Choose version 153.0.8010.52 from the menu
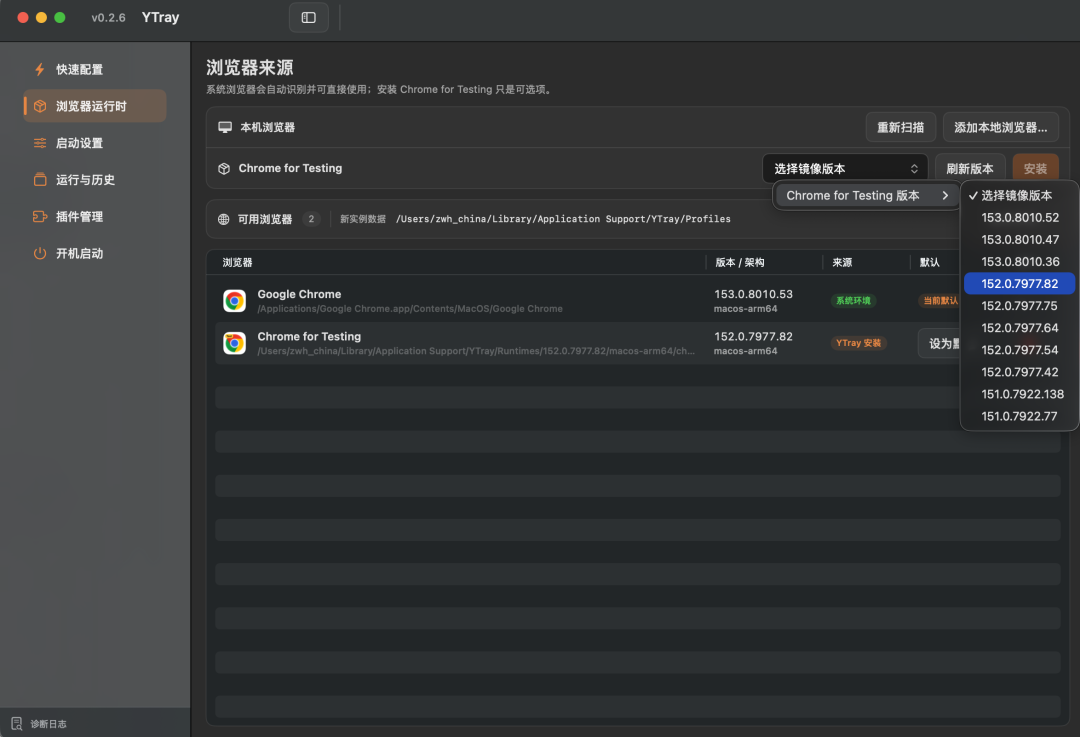1080x737 pixels. tap(1019, 218)
